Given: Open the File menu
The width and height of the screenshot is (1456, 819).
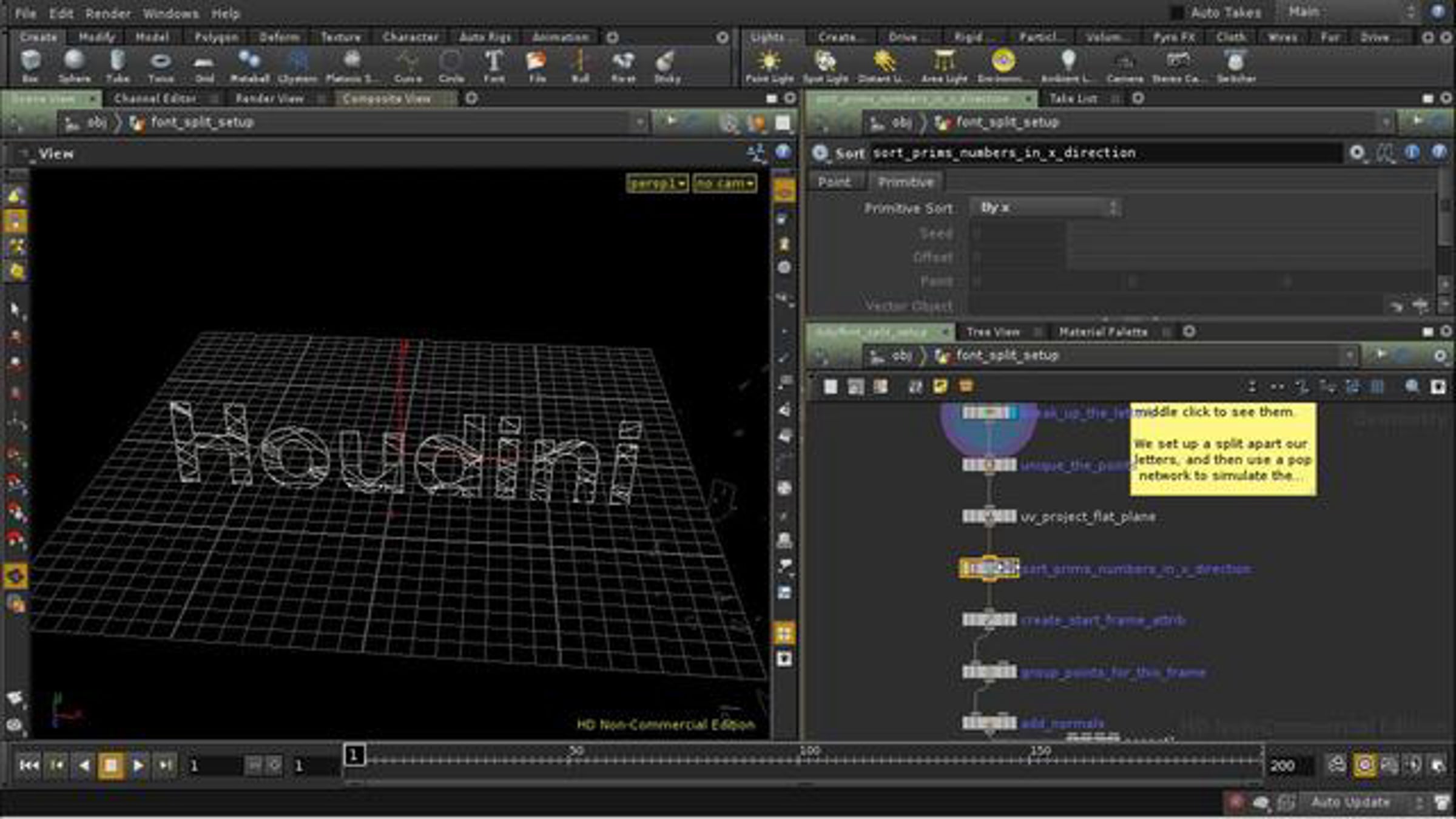Looking at the screenshot, I should [25, 13].
